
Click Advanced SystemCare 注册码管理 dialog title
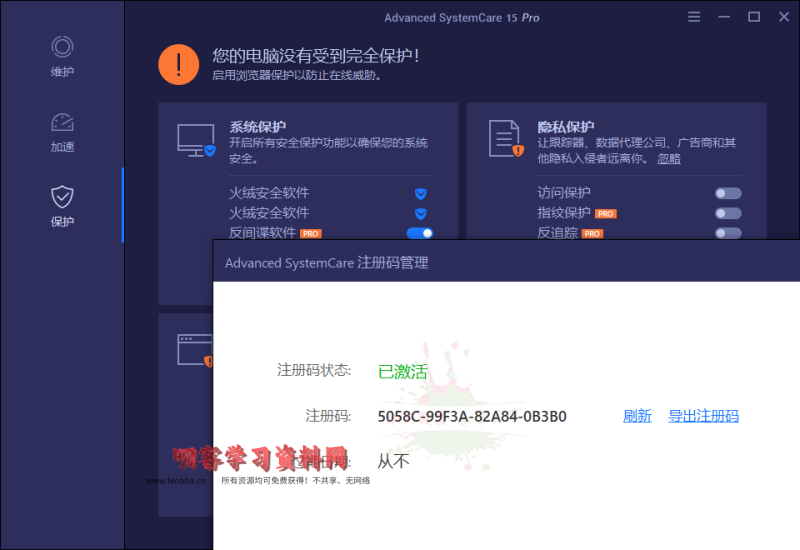click(x=327, y=263)
